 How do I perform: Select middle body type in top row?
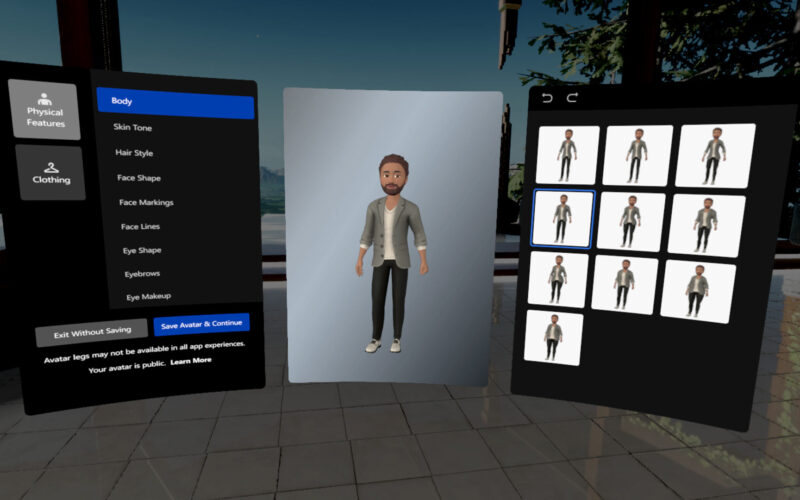click(x=638, y=155)
